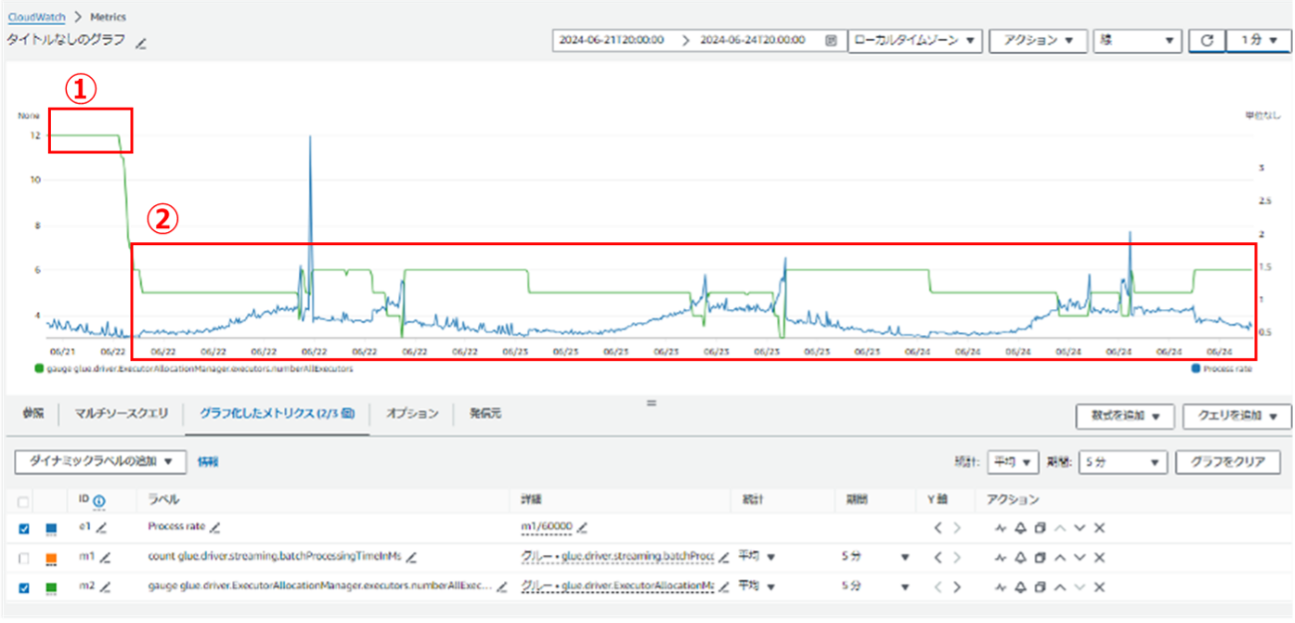This screenshot has height=623, width=1295.
Task: Edit the Process rate label with pencil icon
Action: (x=215, y=527)
